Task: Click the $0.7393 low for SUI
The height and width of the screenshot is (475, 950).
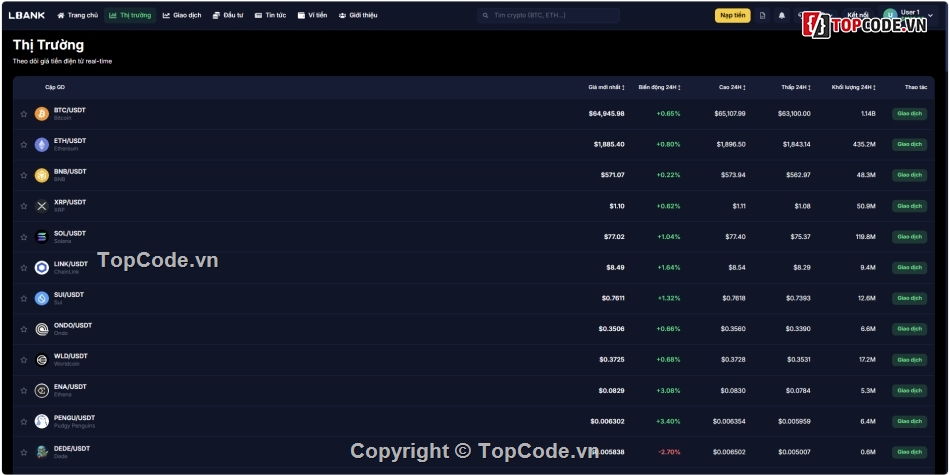Action: tap(798, 299)
